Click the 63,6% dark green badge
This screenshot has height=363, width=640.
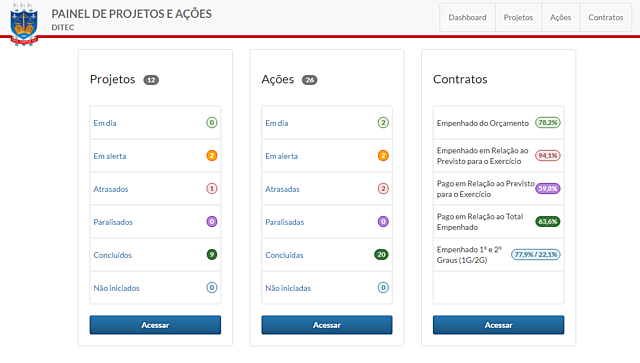pyautogui.click(x=548, y=222)
